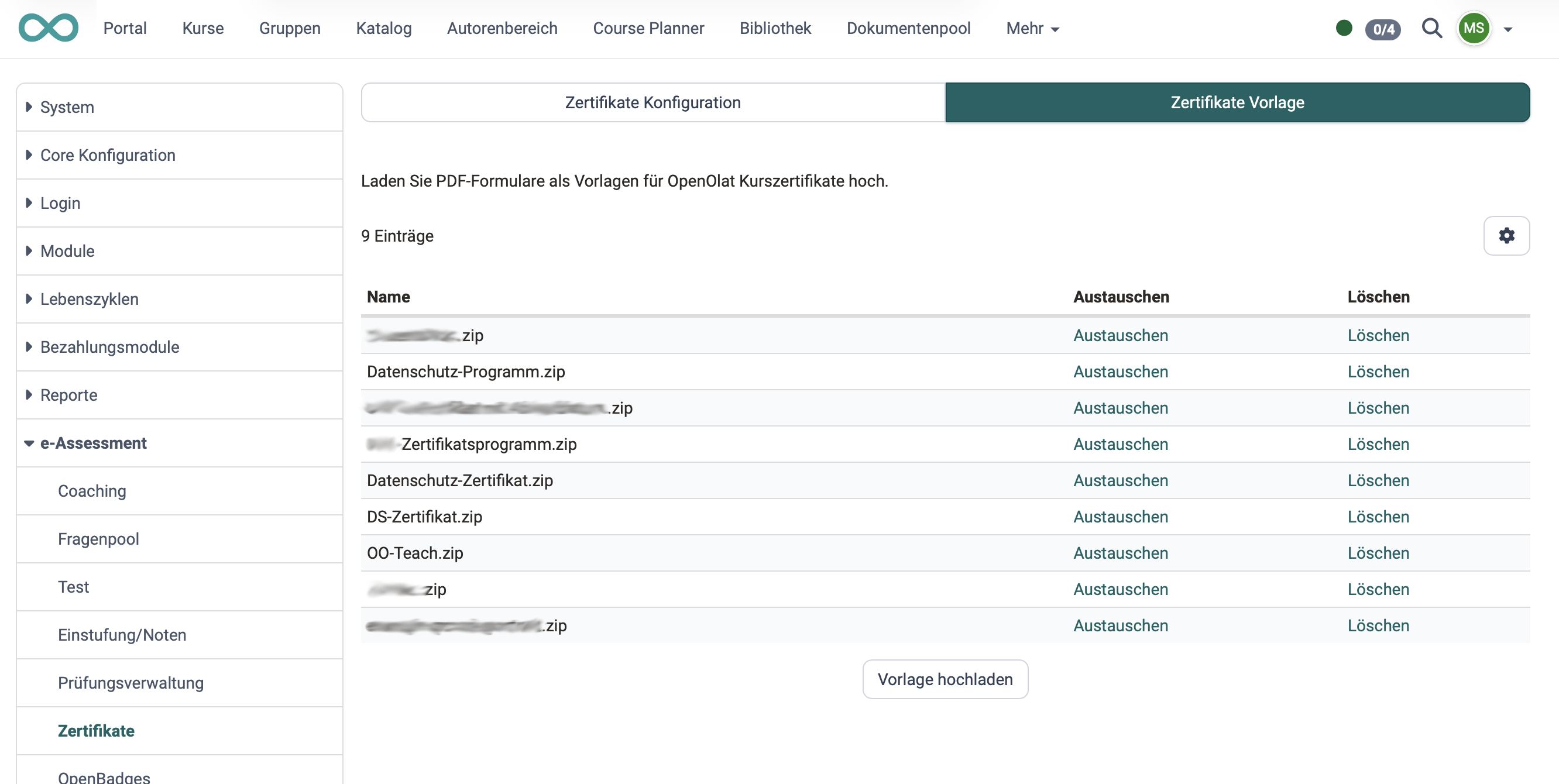Select Fragenpool in the sidebar
1559x784 pixels.
point(98,538)
